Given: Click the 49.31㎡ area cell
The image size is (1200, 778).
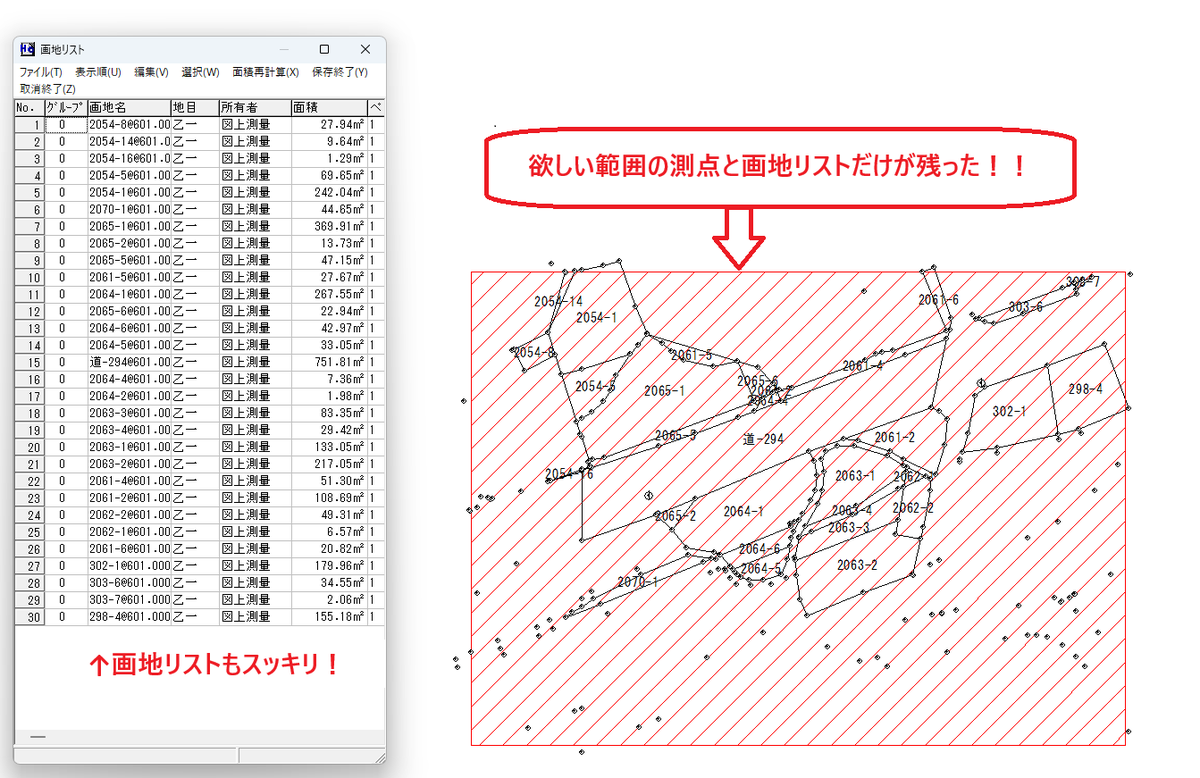Looking at the screenshot, I should coord(329,515).
